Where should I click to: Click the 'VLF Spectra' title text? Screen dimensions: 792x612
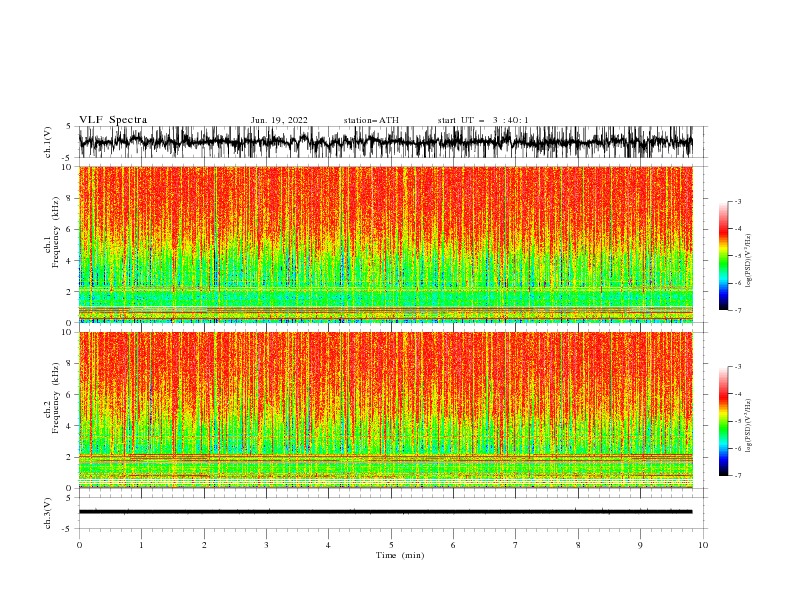pyautogui.click(x=113, y=120)
